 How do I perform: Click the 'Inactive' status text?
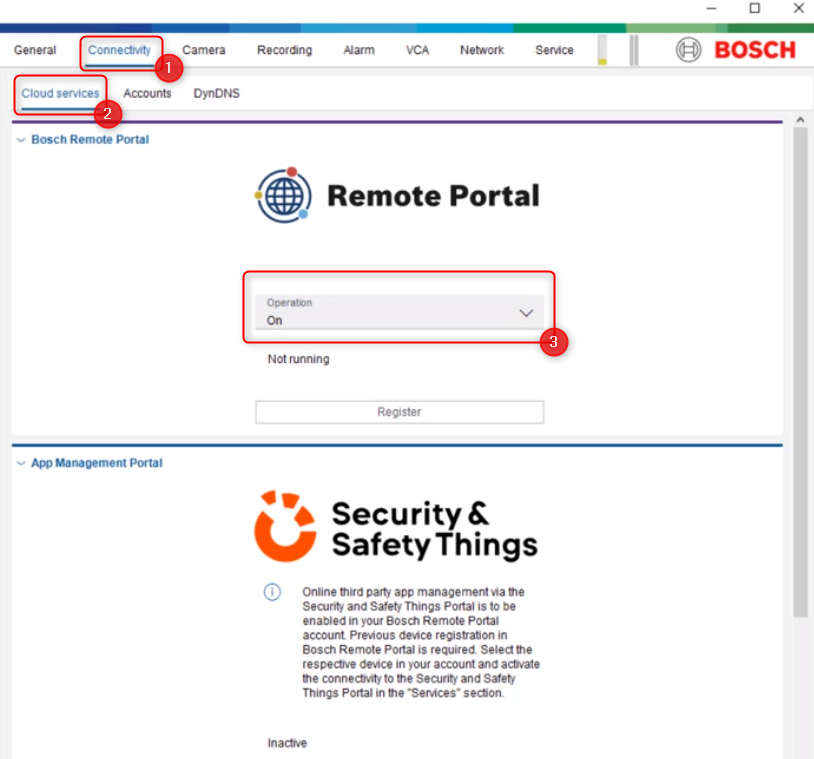pyautogui.click(x=287, y=743)
